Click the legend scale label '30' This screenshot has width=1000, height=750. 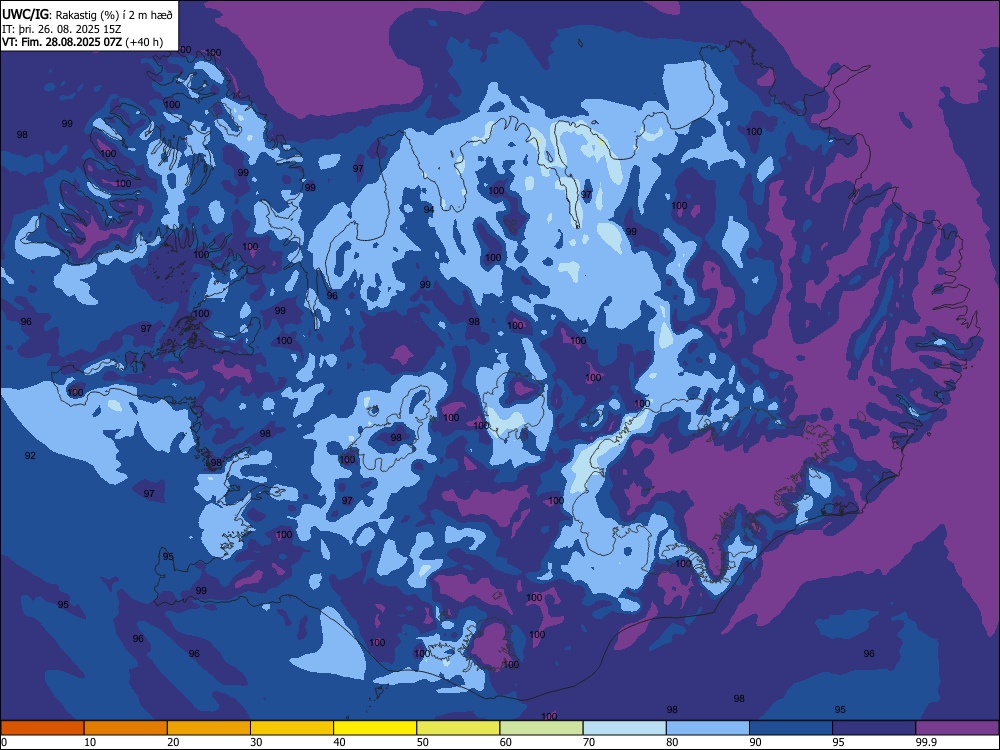pos(256,742)
